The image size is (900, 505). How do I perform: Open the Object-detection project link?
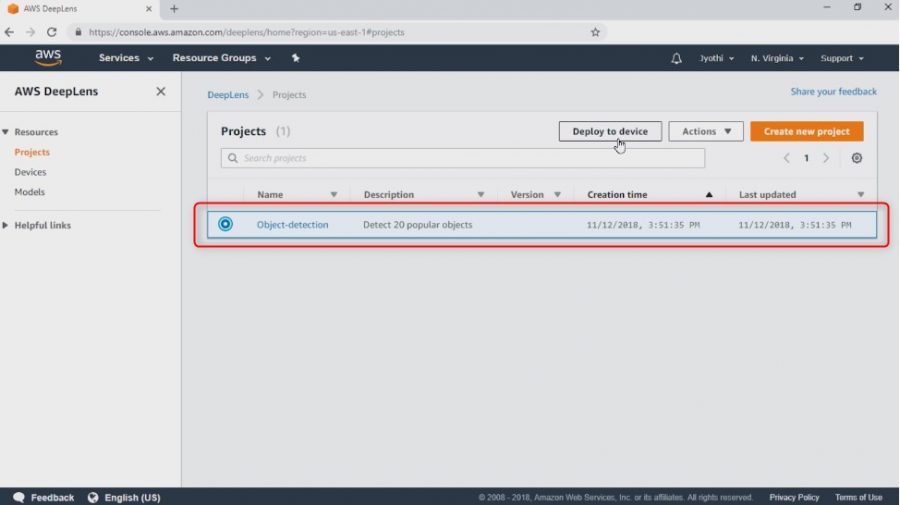[292, 224]
